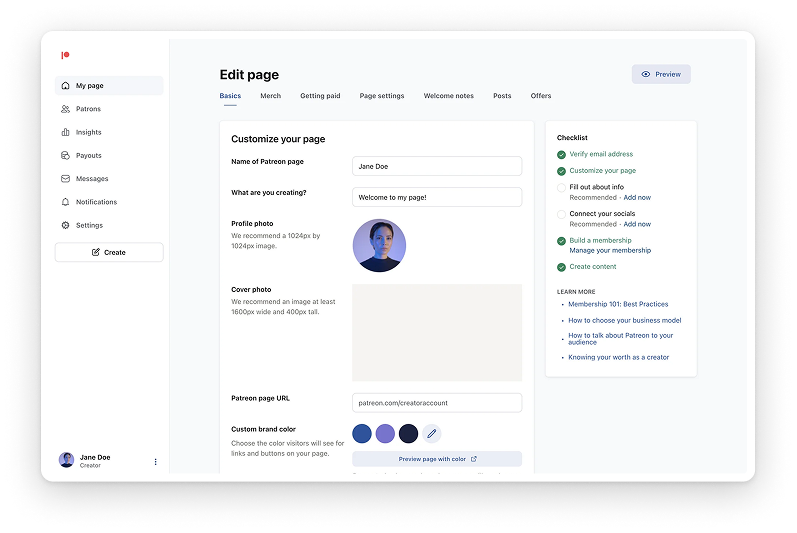Open Manage your membership link
This screenshot has width=797, height=533.
[610, 250]
